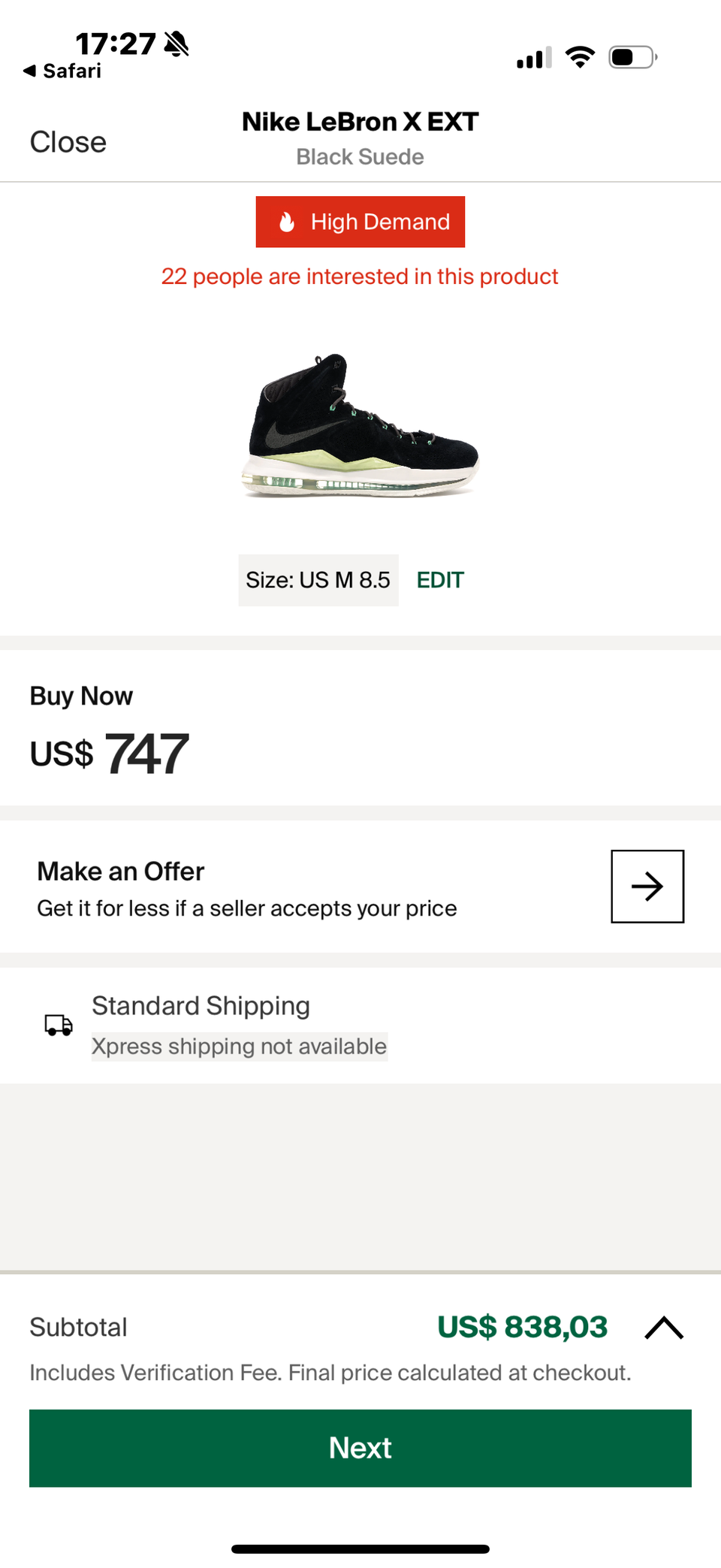
Task: Tap EDIT to change shoe size
Action: 440,580
